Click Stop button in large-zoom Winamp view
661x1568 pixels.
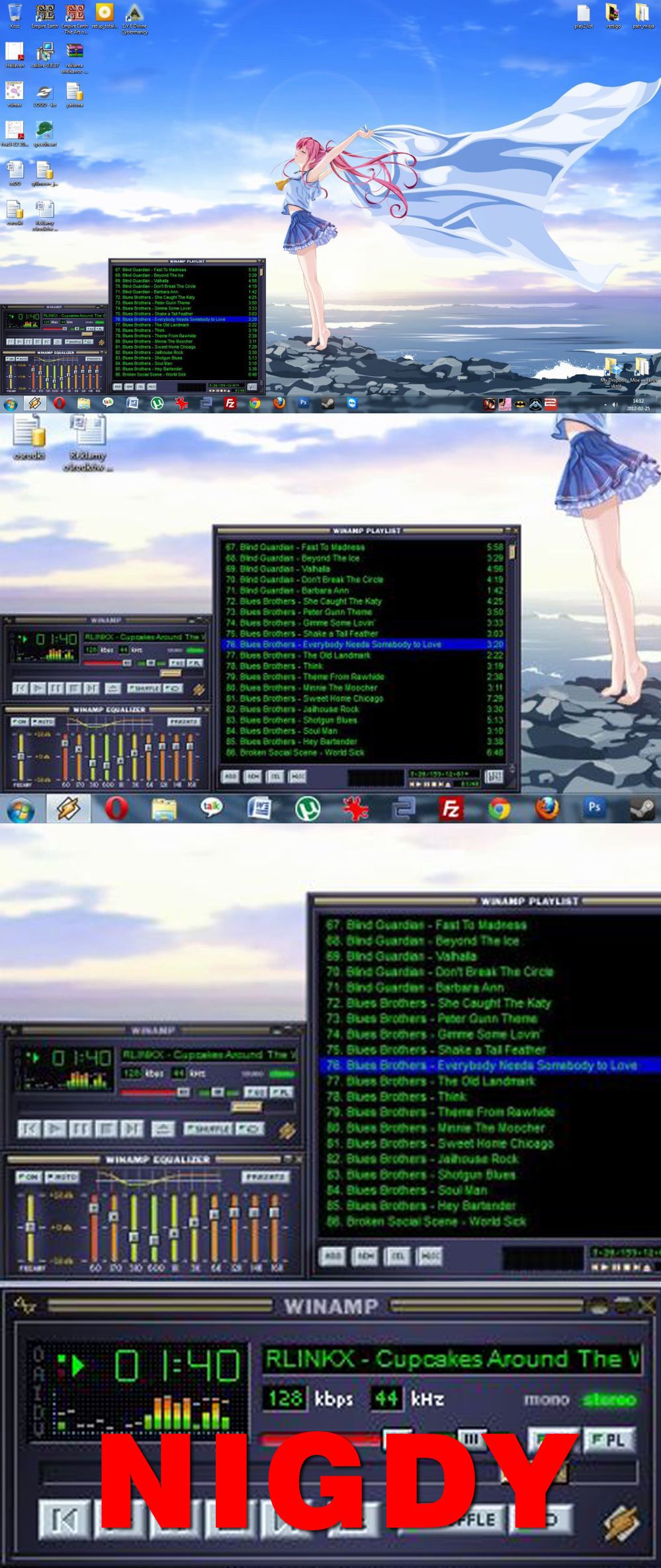click(106, 1128)
